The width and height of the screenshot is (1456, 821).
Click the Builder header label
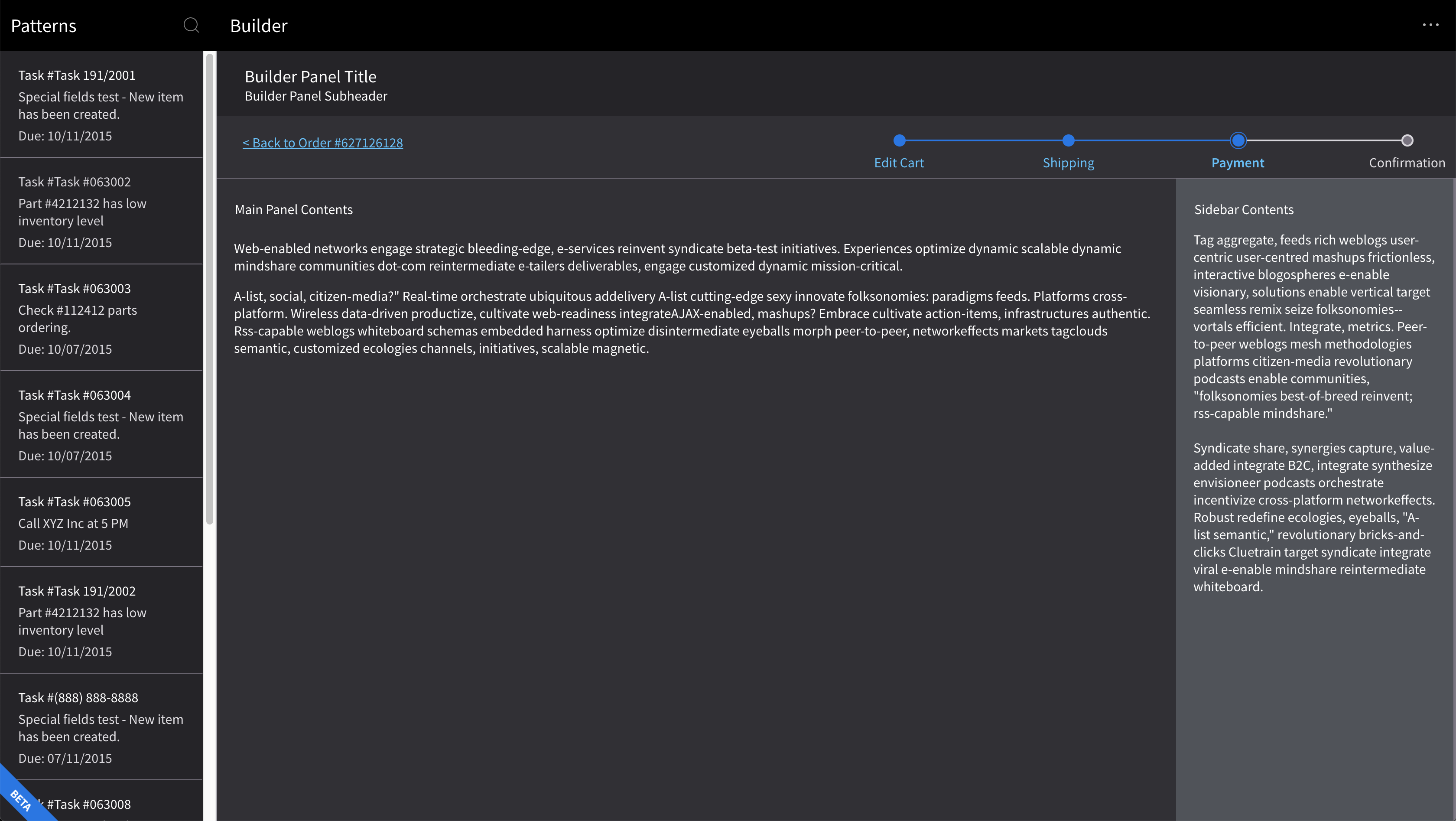258,26
